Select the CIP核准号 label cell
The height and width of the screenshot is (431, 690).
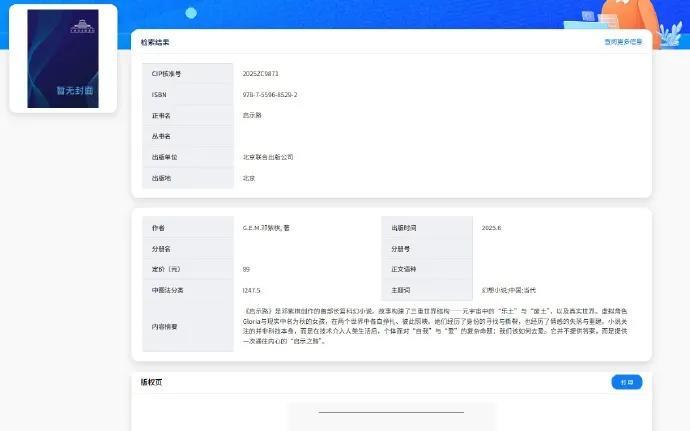[x=188, y=74]
